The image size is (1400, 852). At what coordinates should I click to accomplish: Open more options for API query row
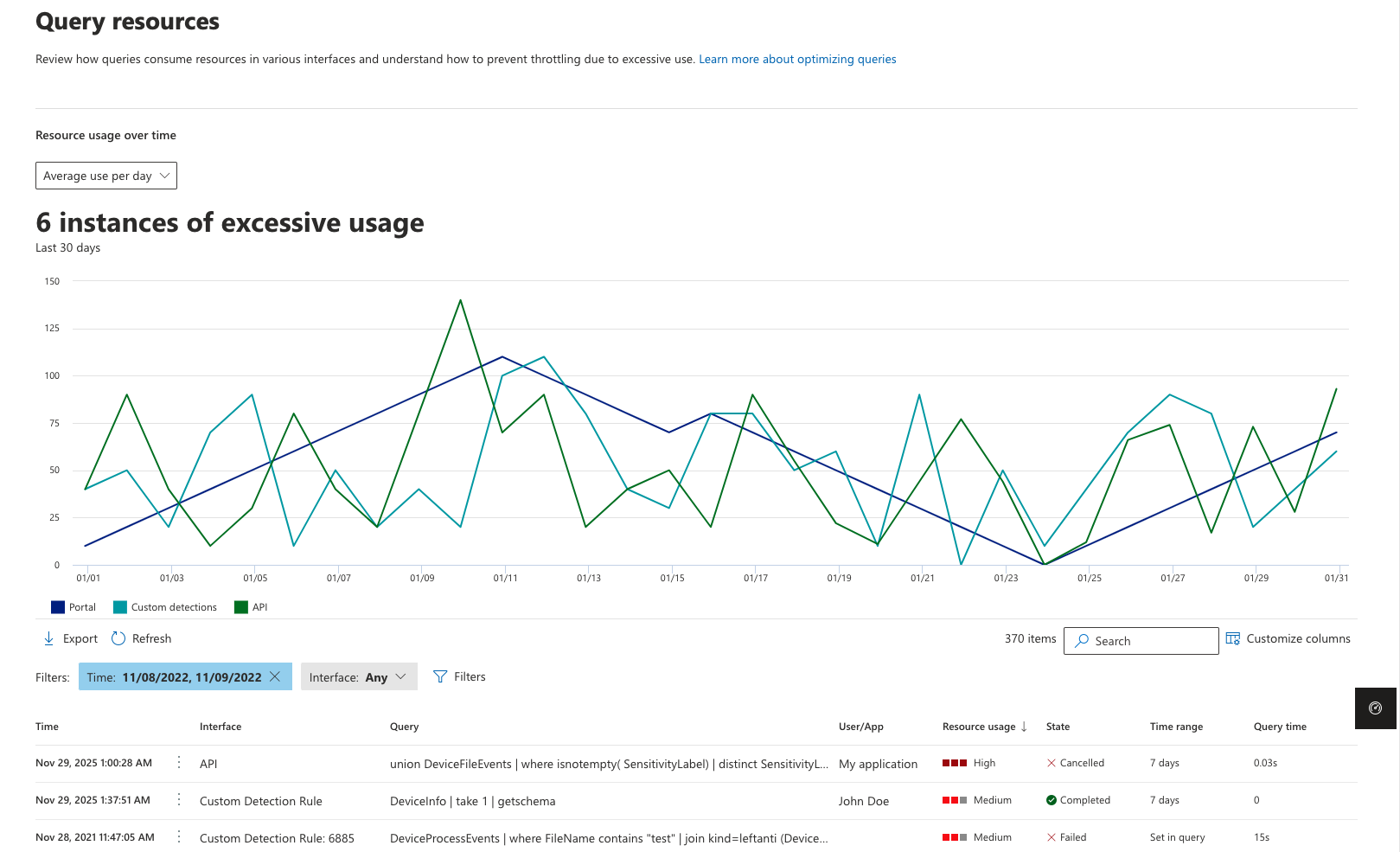(x=179, y=762)
